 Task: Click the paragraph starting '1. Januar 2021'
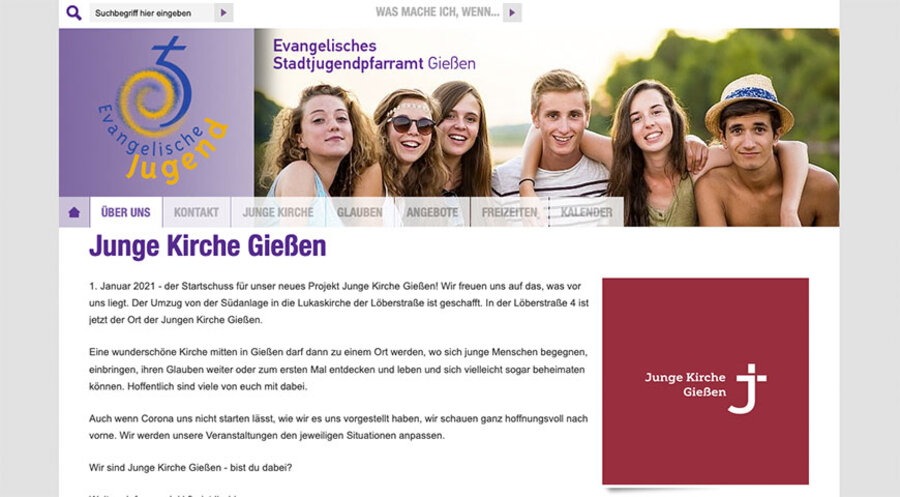[339, 303]
